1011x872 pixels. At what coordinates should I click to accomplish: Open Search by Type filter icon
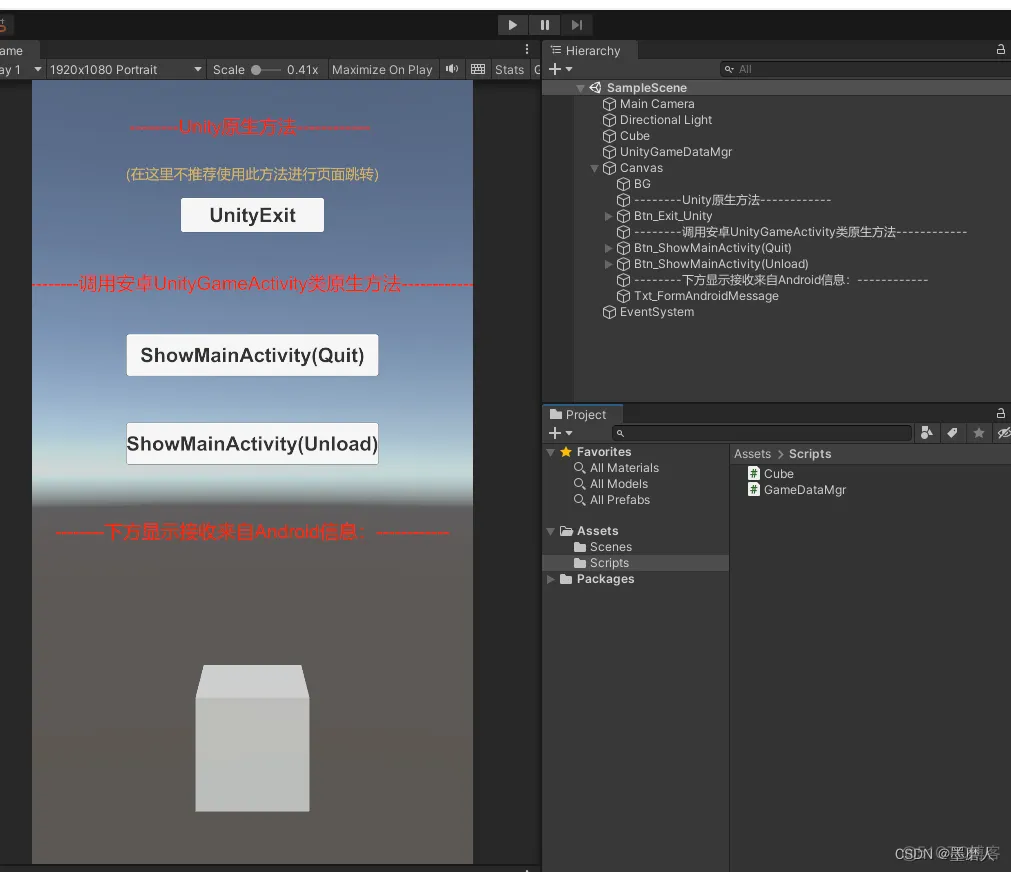click(x=927, y=433)
